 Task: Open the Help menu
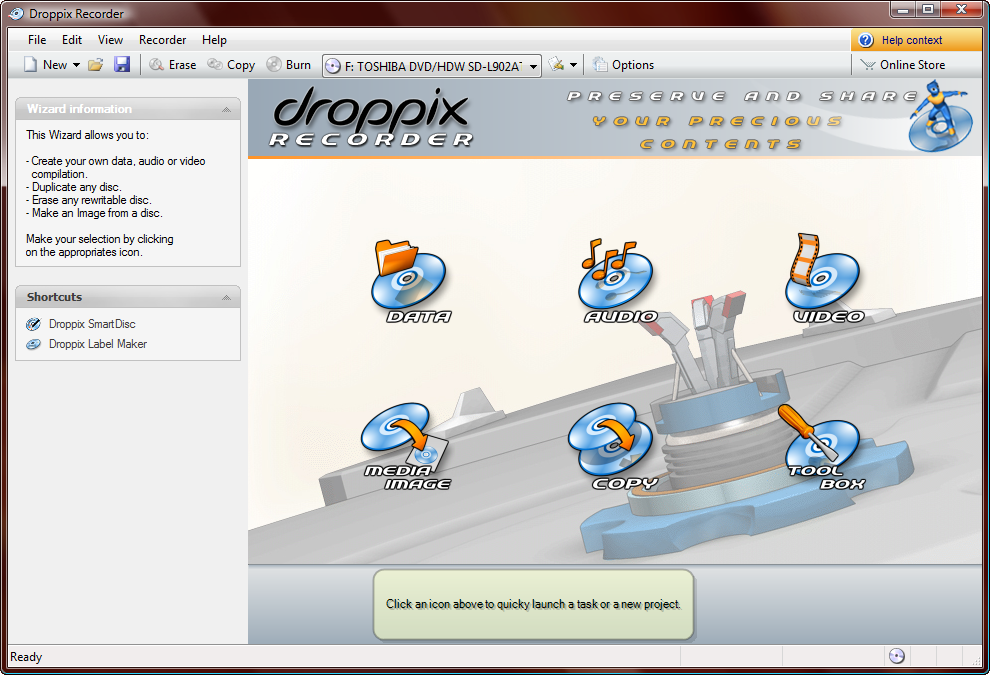(214, 40)
